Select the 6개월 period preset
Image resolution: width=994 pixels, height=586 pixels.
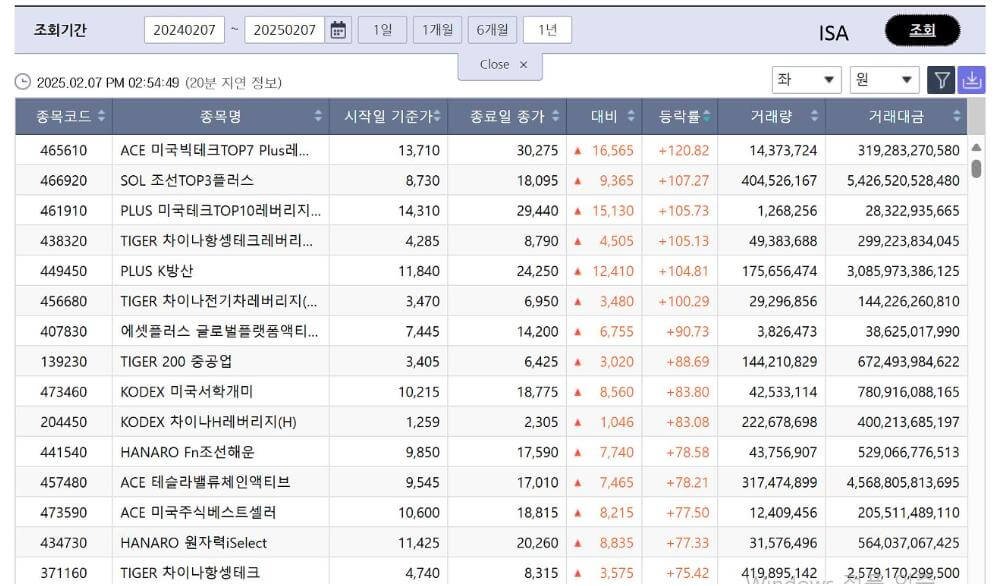coord(491,29)
